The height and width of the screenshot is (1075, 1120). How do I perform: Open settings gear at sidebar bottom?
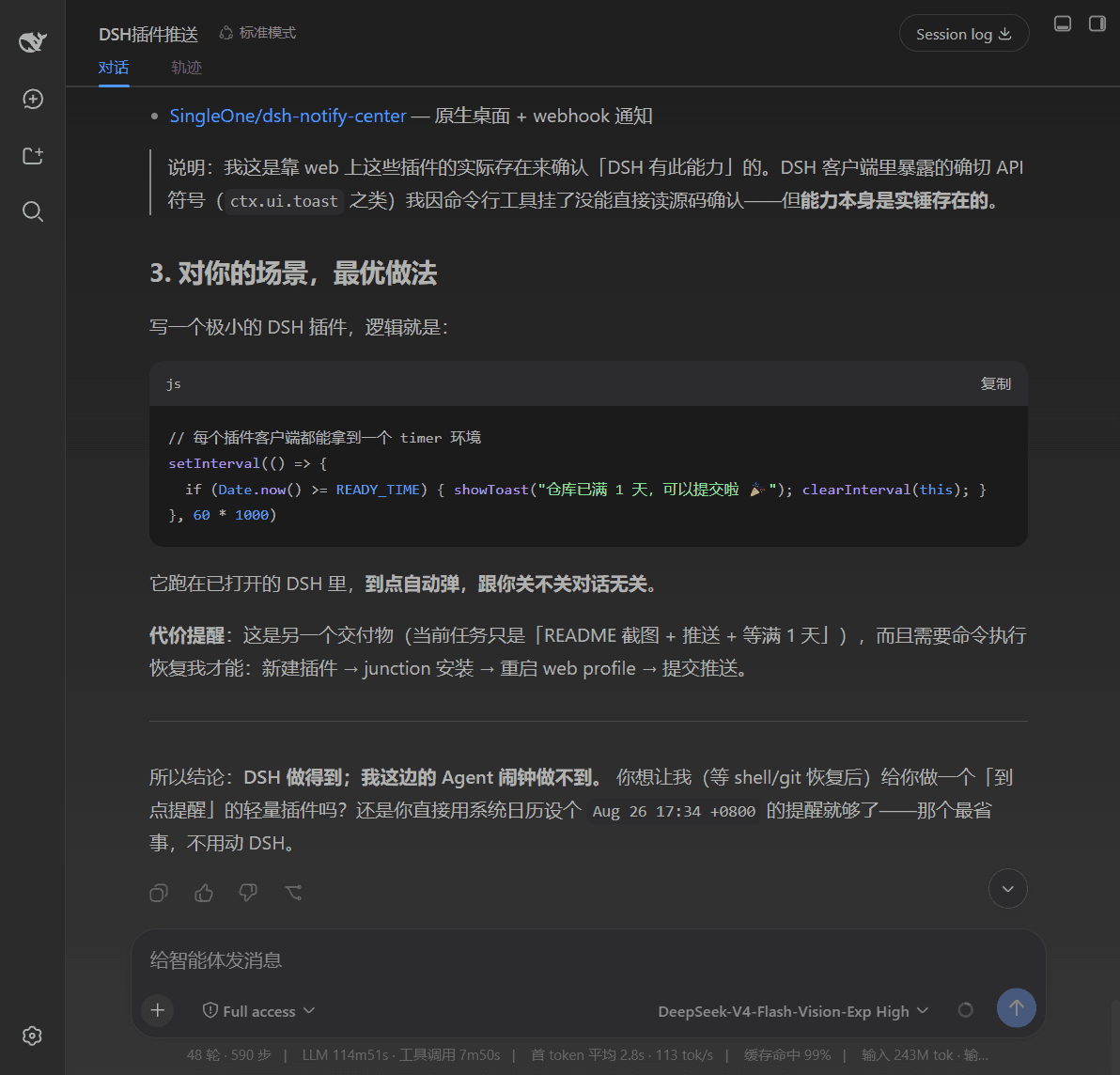click(x=32, y=1036)
